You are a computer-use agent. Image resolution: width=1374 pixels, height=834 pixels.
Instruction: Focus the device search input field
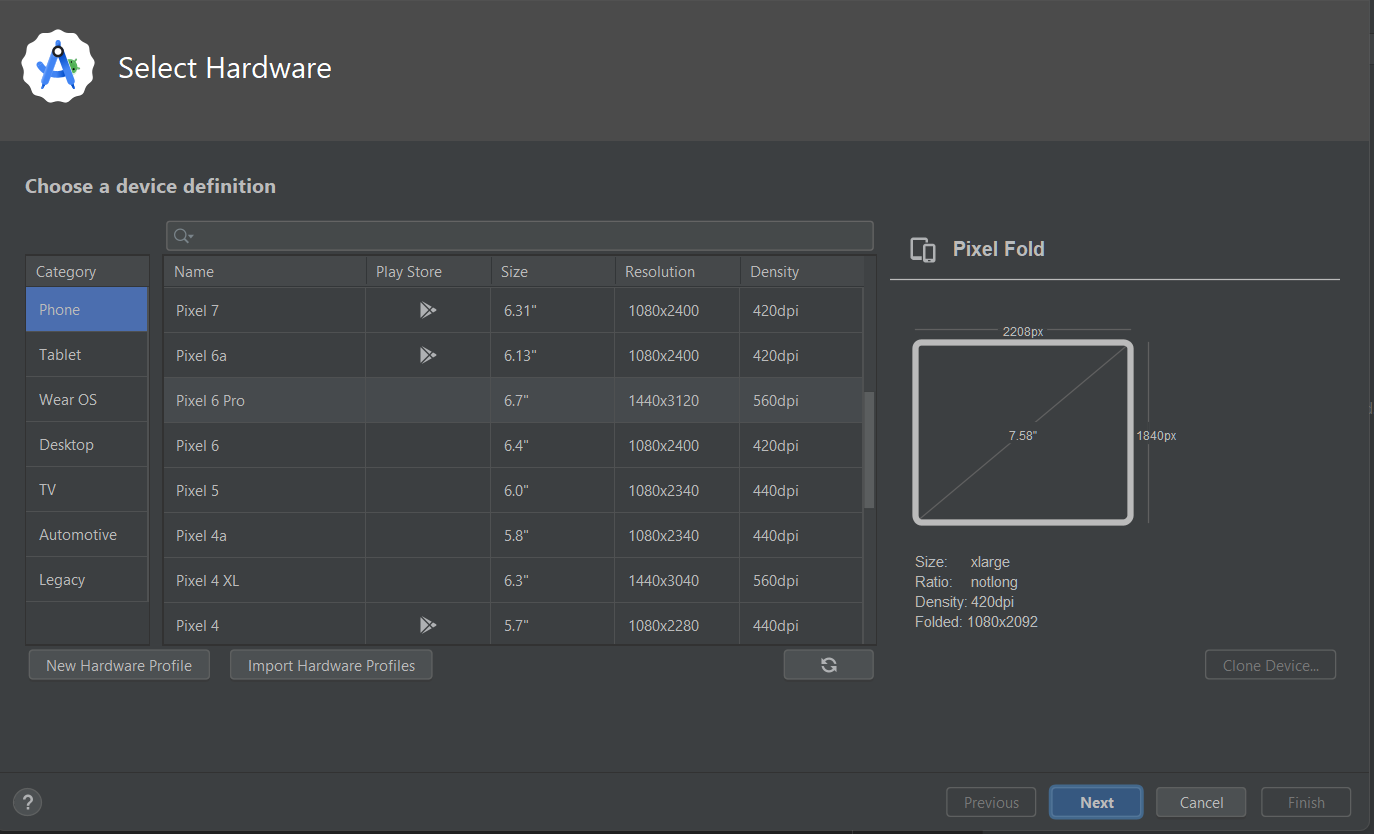(x=530, y=236)
